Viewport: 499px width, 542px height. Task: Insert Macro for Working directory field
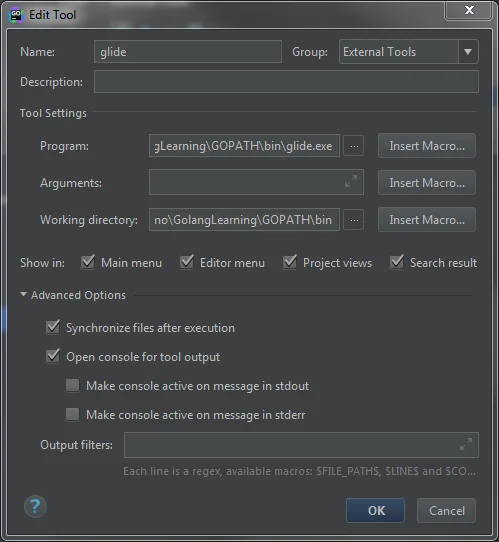point(427,220)
